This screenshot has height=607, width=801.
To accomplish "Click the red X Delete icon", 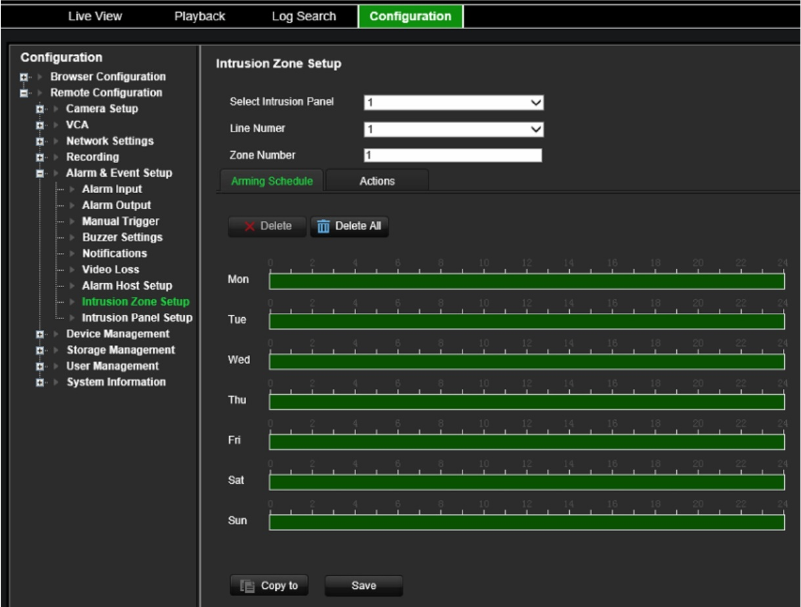I will point(249,227).
